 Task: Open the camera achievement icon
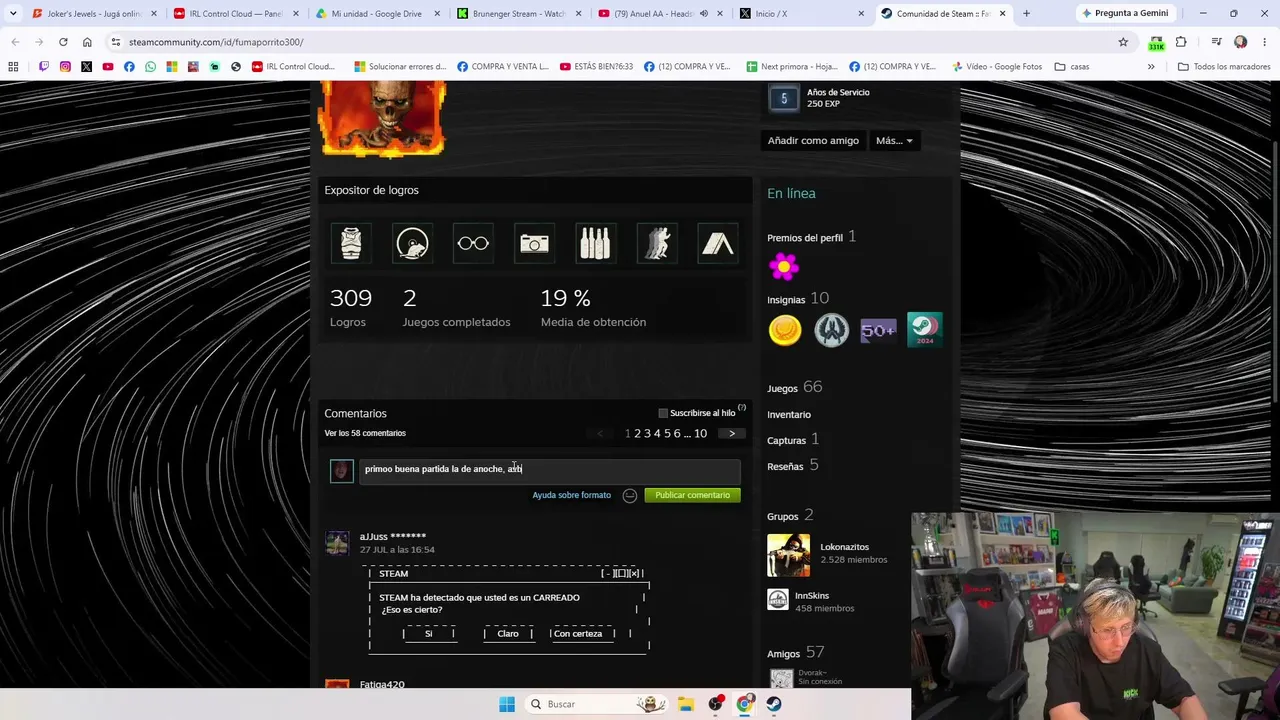(534, 243)
